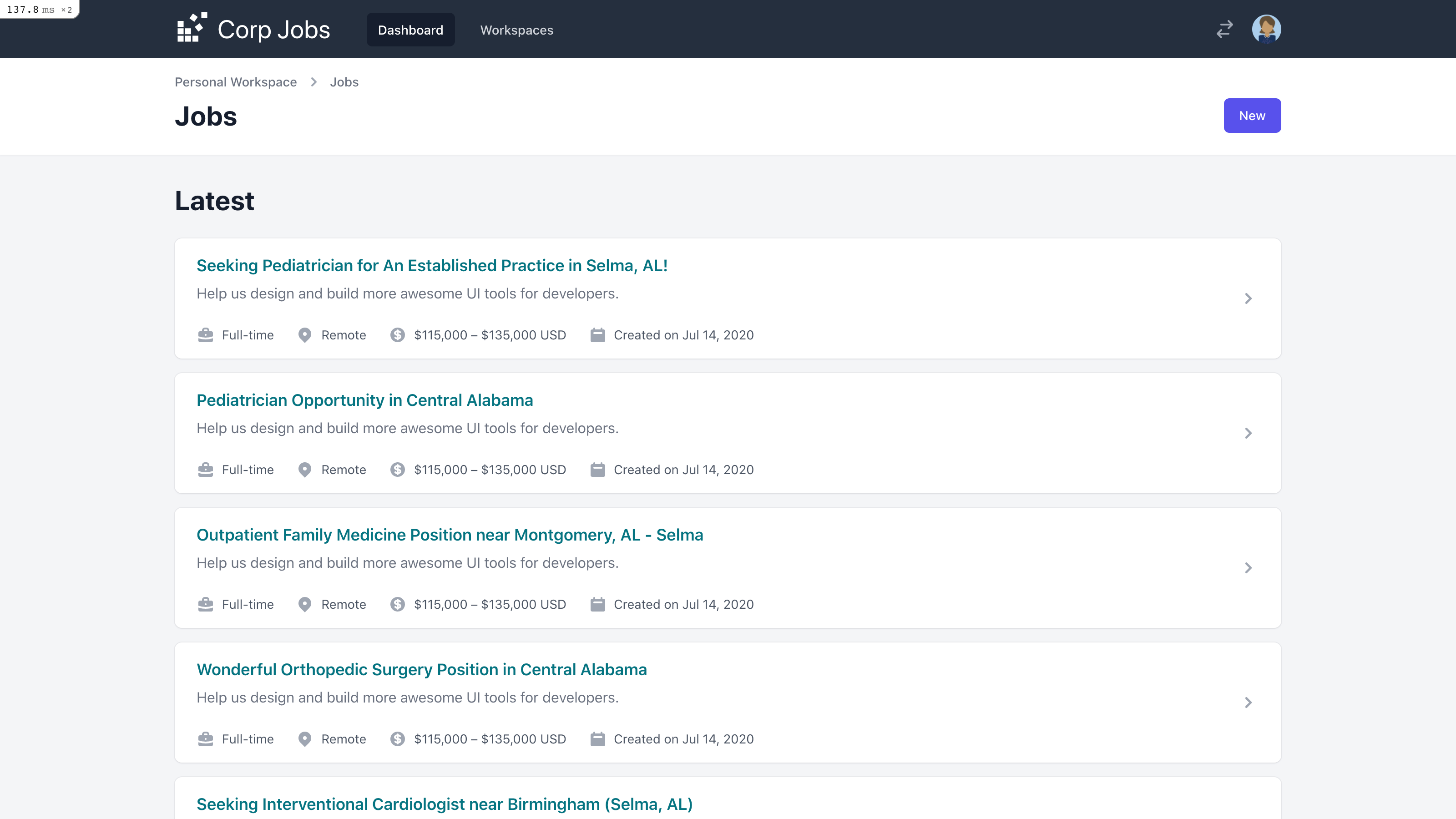Open the user avatar profile menu
The image size is (1456, 819).
(x=1266, y=30)
